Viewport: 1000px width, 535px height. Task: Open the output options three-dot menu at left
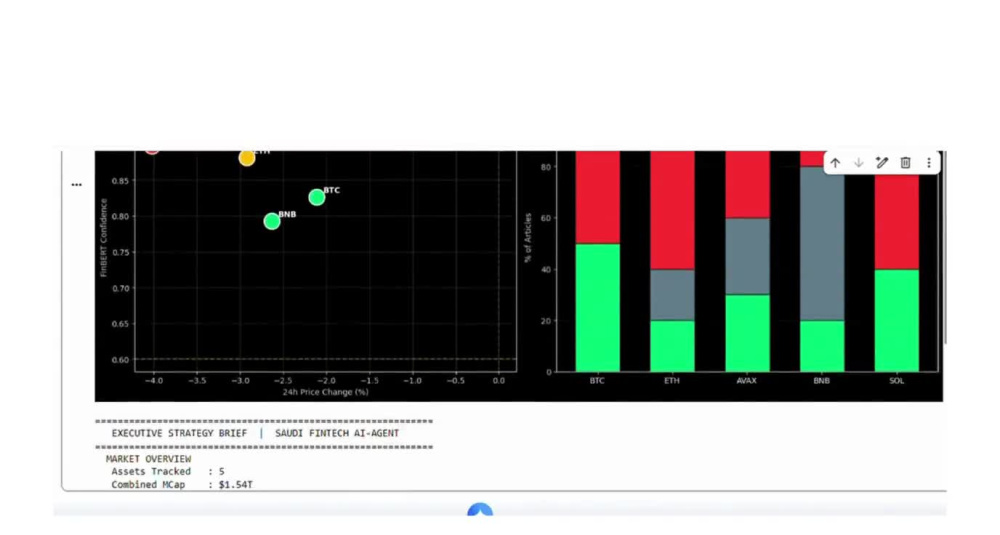tap(77, 185)
